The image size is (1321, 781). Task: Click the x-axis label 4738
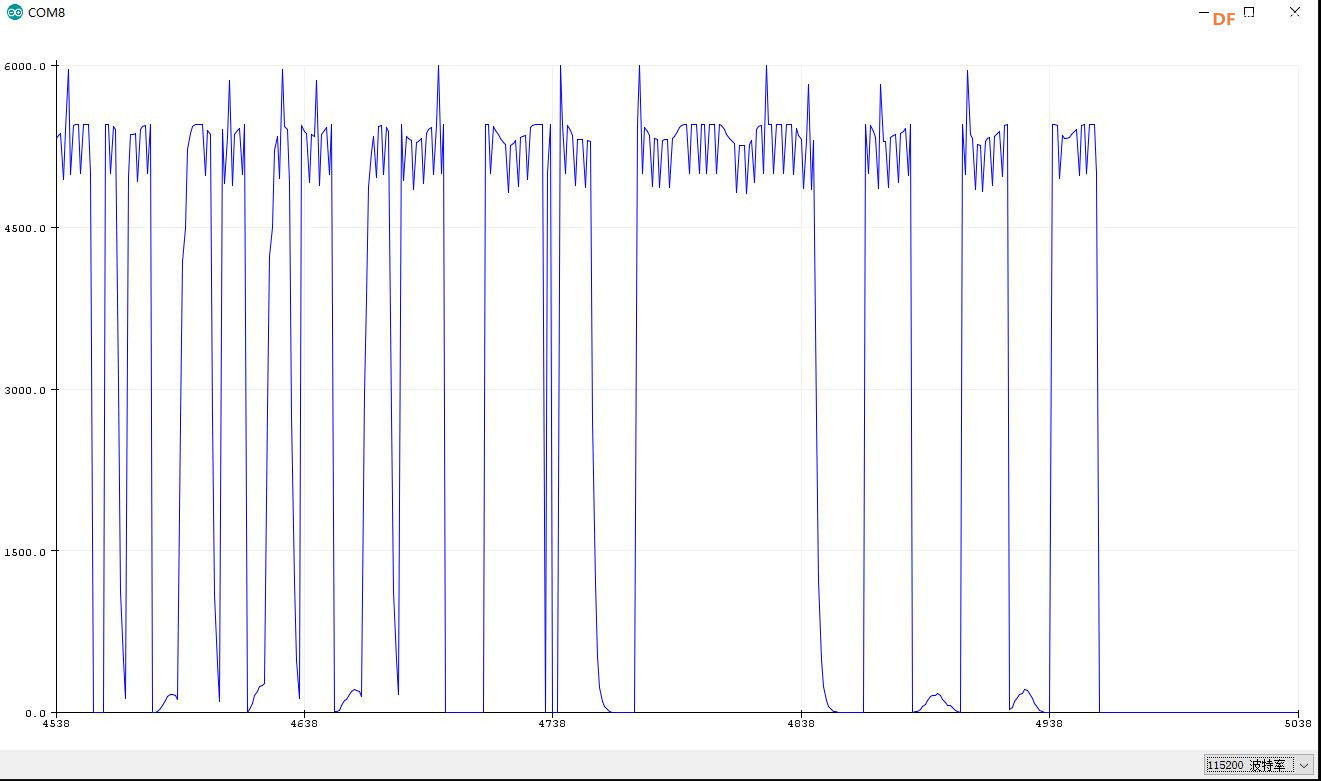(552, 723)
